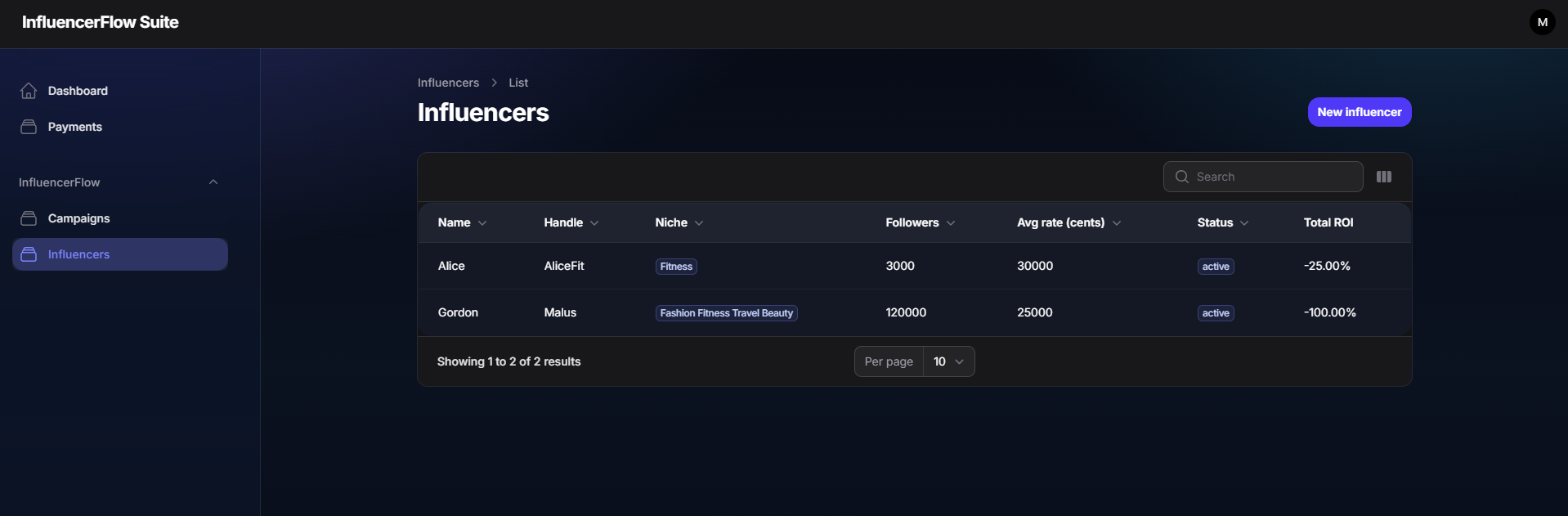The width and height of the screenshot is (1568, 516).
Task: Collapse the InfluencerFlow sidebar section
Action: 213,182
